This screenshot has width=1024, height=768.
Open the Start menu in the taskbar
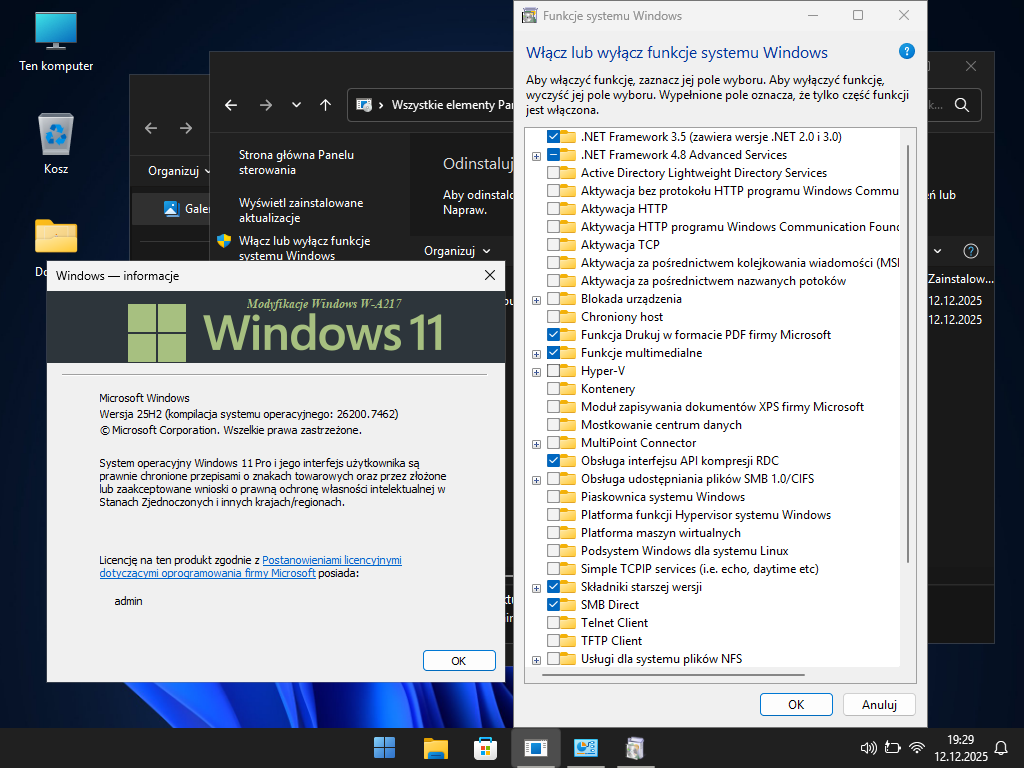[x=384, y=747]
